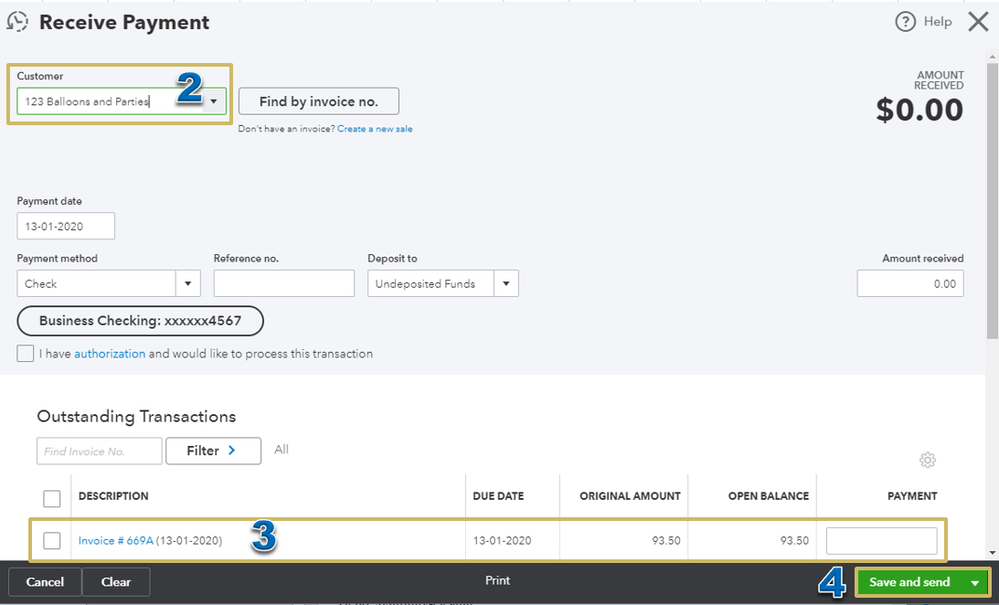Viewport: 999px width, 605px height.
Task: Select all outstanding transactions checkbox in header
Action: tap(52, 498)
